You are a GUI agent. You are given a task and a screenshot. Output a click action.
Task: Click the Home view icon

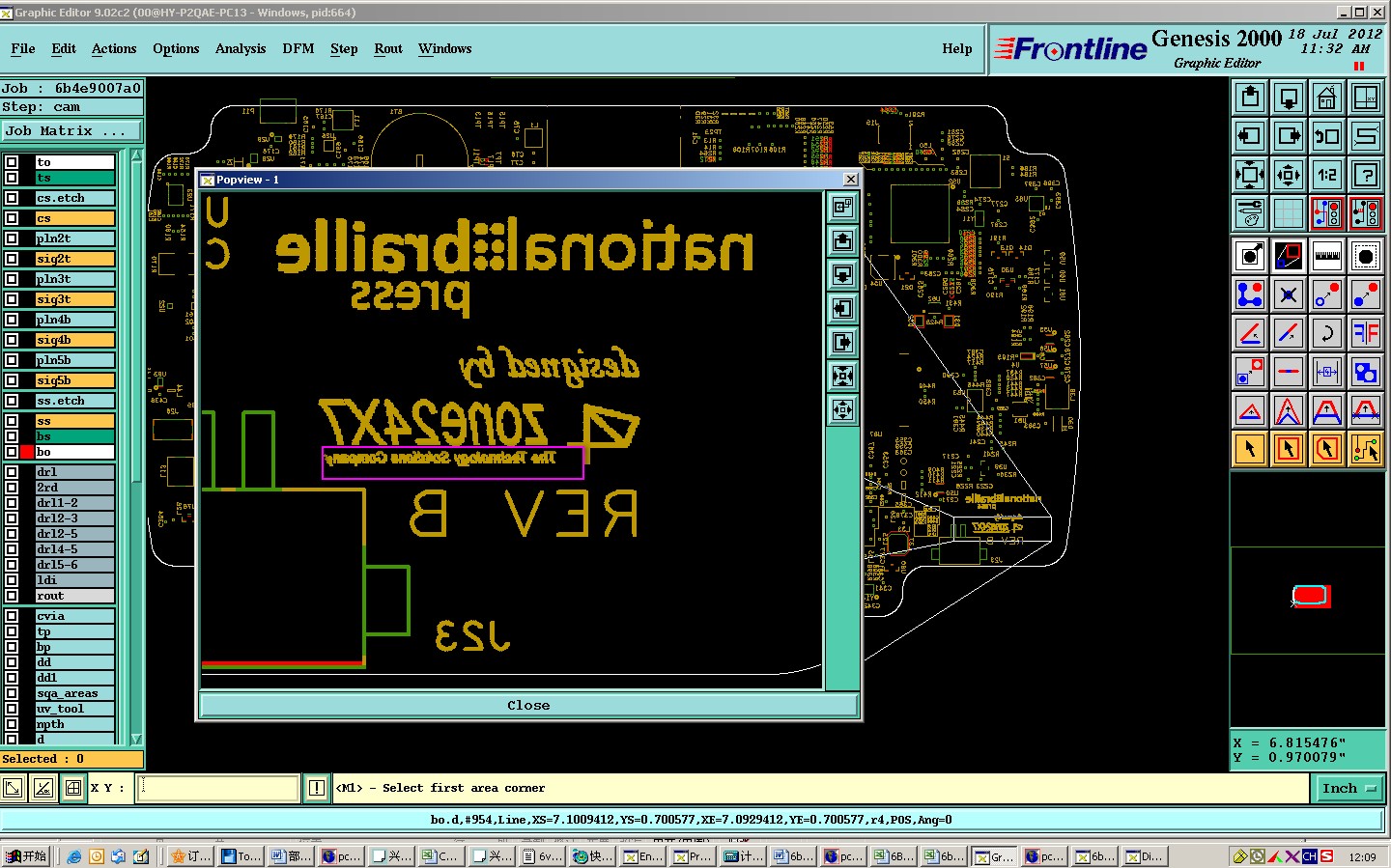pyautogui.click(x=1327, y=98)
